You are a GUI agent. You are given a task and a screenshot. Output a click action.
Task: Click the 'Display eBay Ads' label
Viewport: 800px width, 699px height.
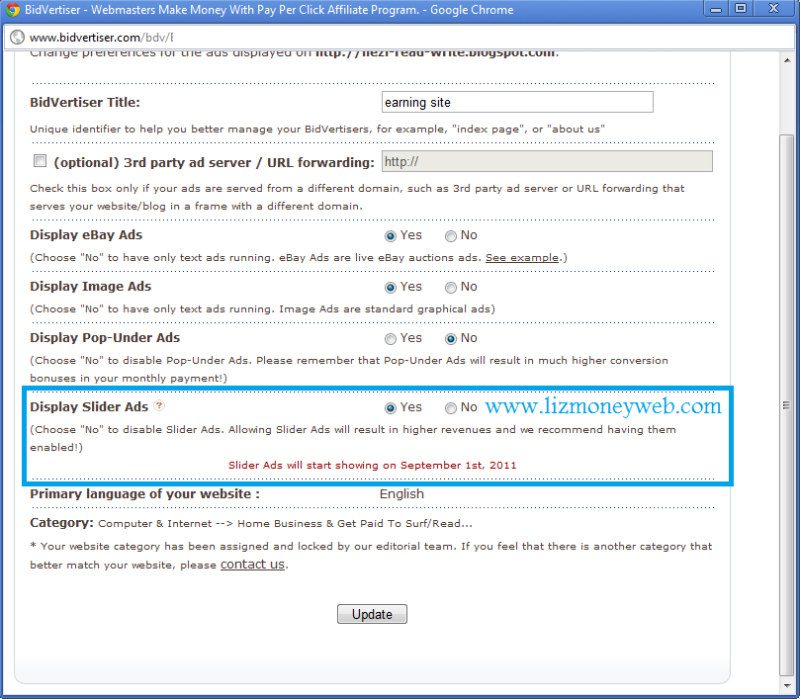(x=86, y=235)
